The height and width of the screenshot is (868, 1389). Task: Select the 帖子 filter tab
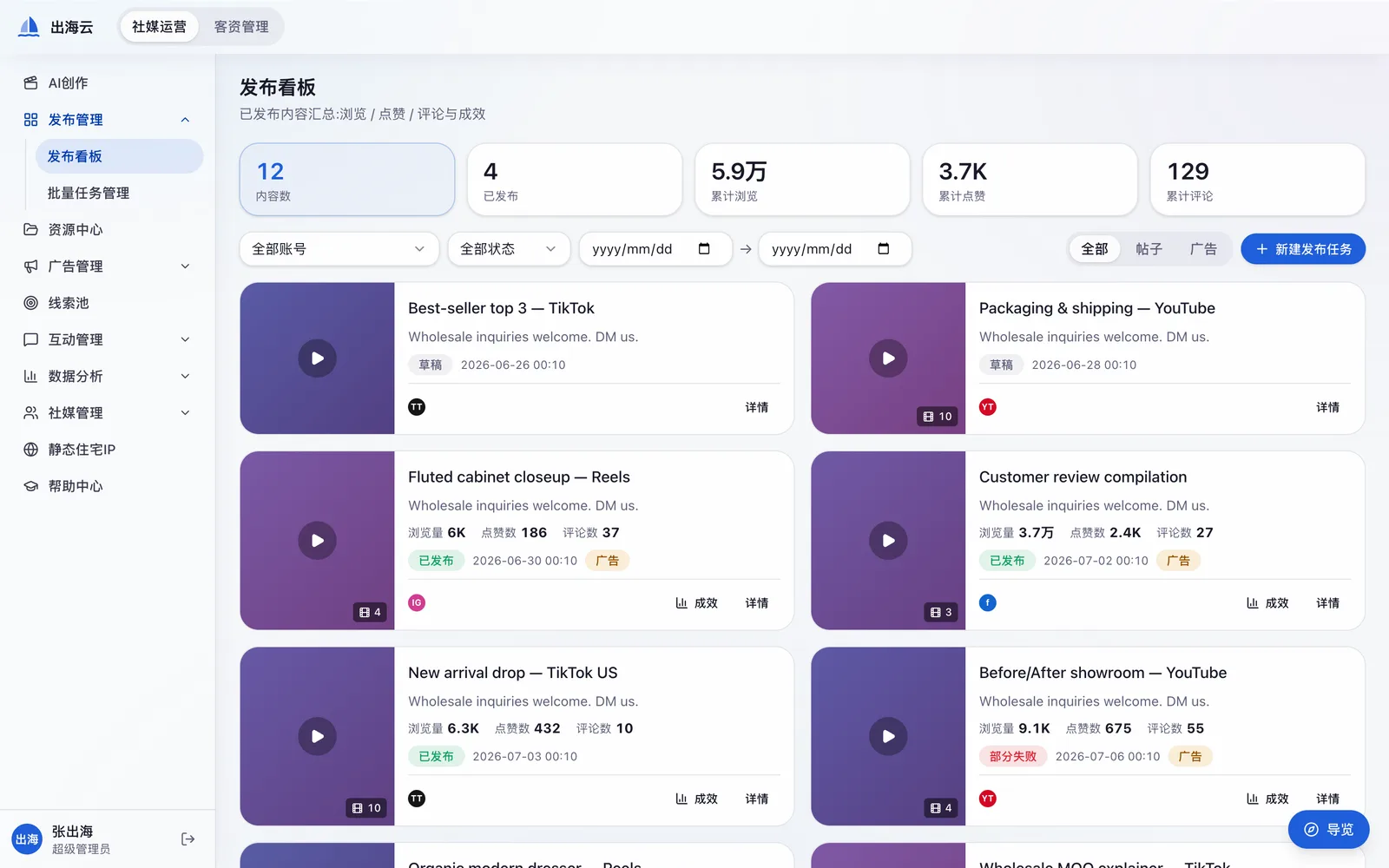point(1149,249)
